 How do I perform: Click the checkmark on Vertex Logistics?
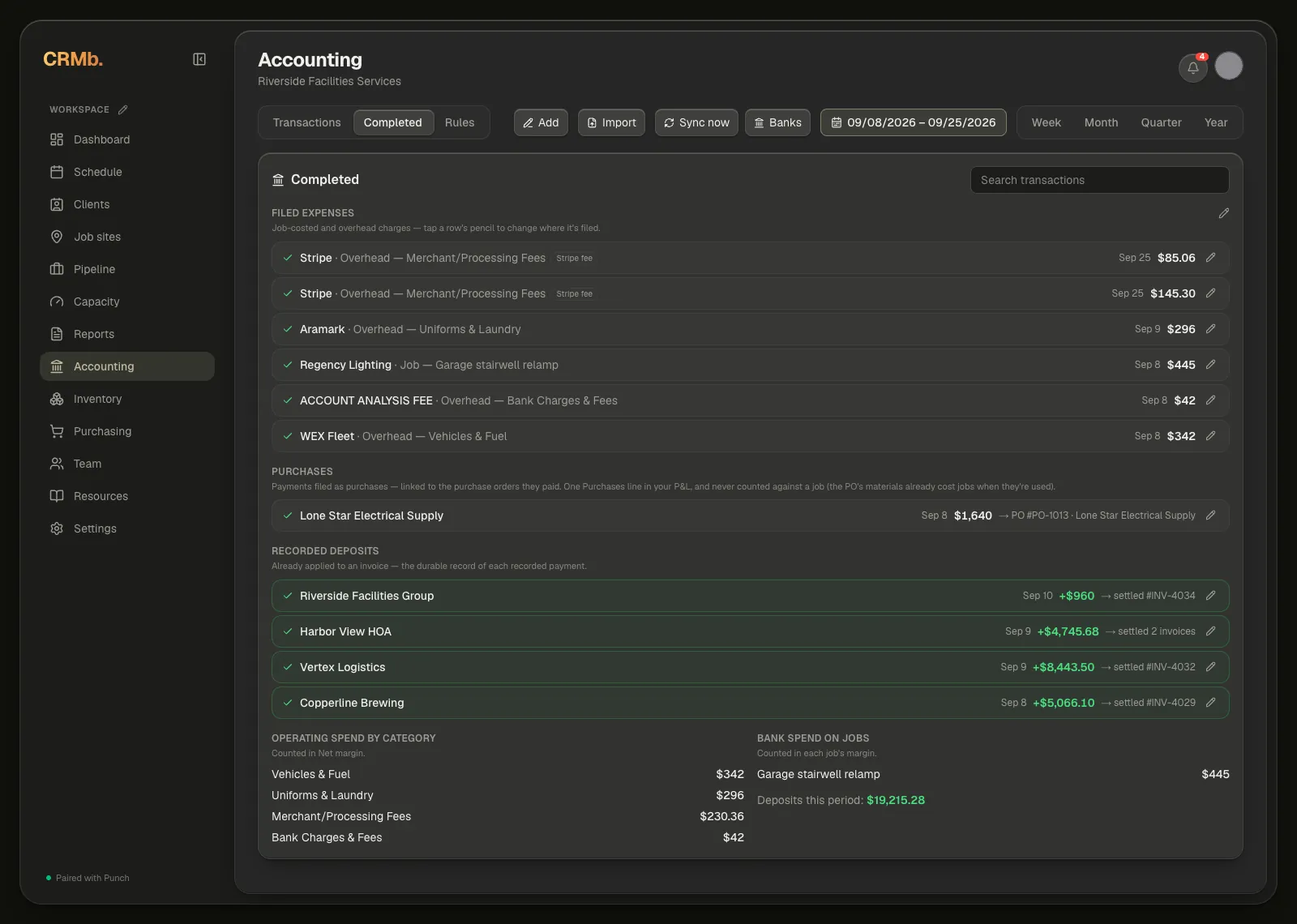point(288,667)
